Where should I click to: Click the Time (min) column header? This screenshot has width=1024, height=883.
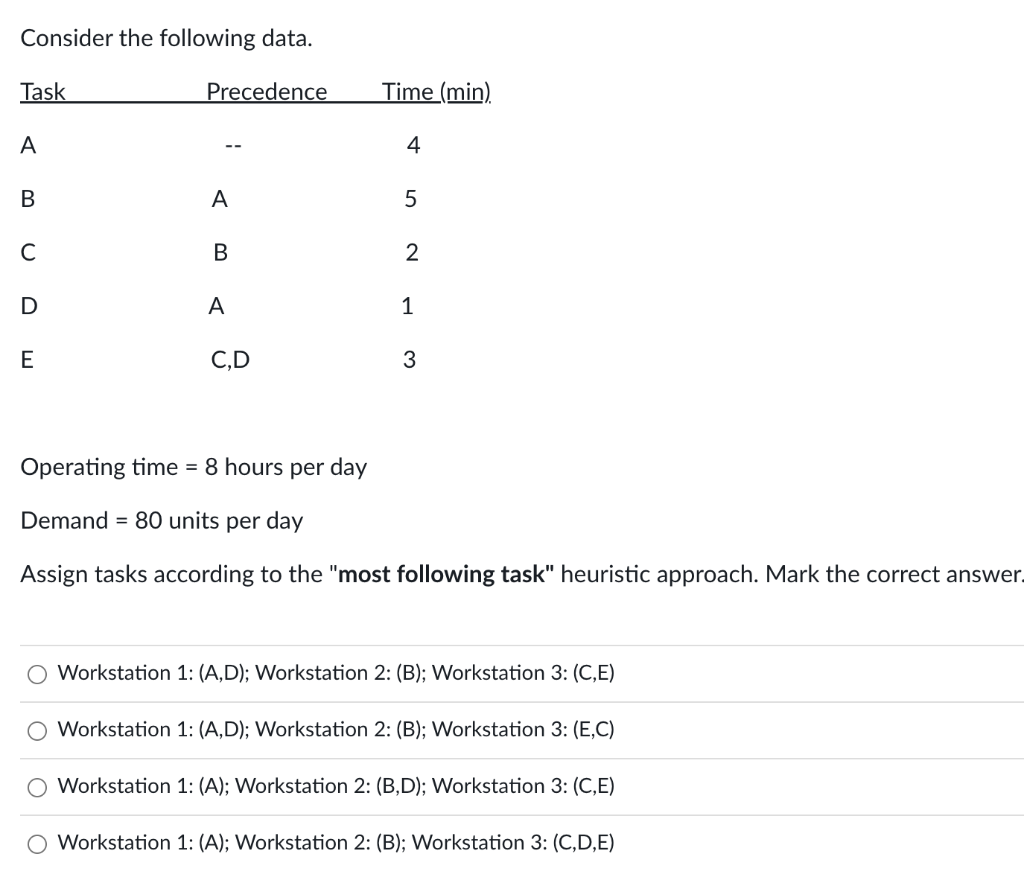[436, 92]
